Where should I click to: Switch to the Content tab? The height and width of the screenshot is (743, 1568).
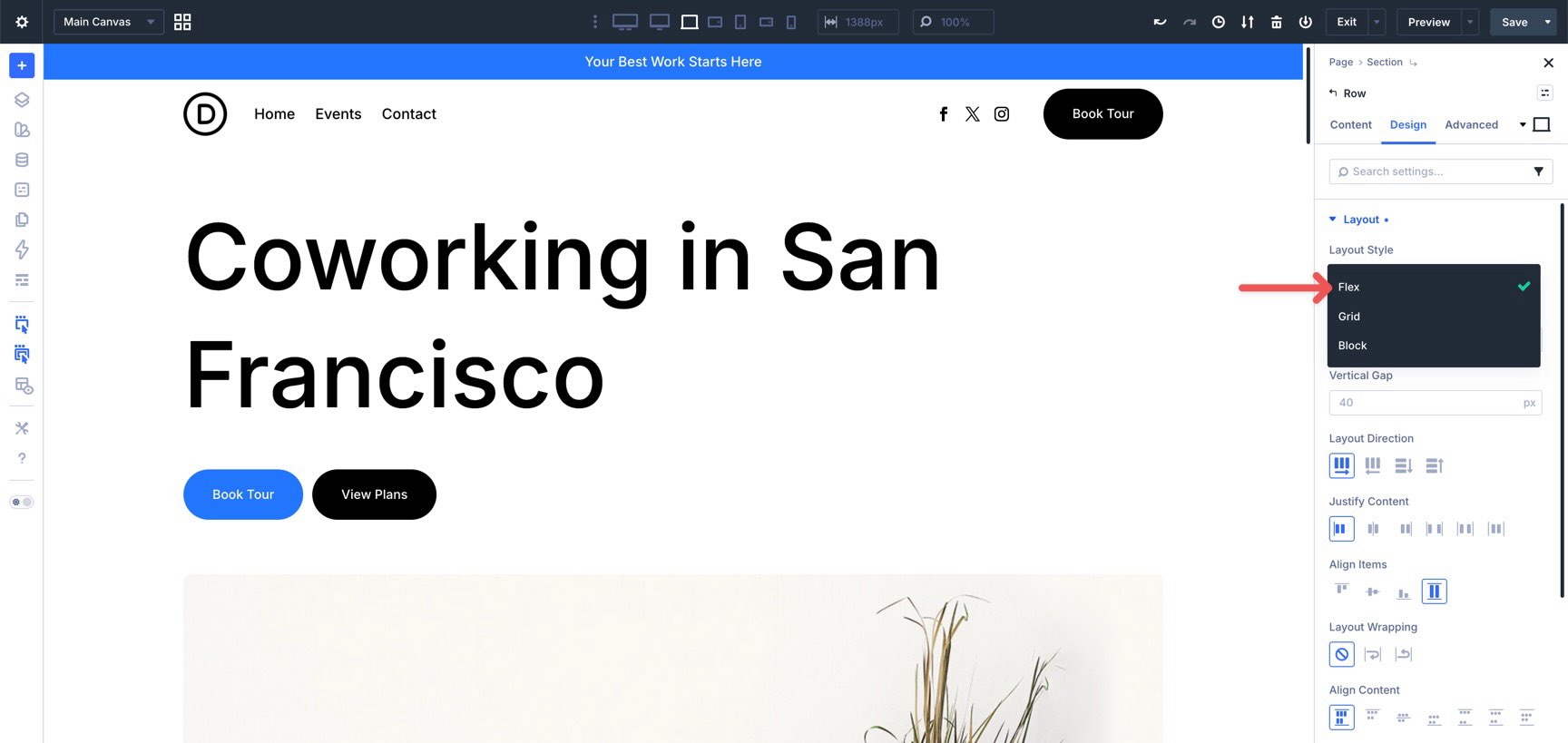coord(1351,125)
